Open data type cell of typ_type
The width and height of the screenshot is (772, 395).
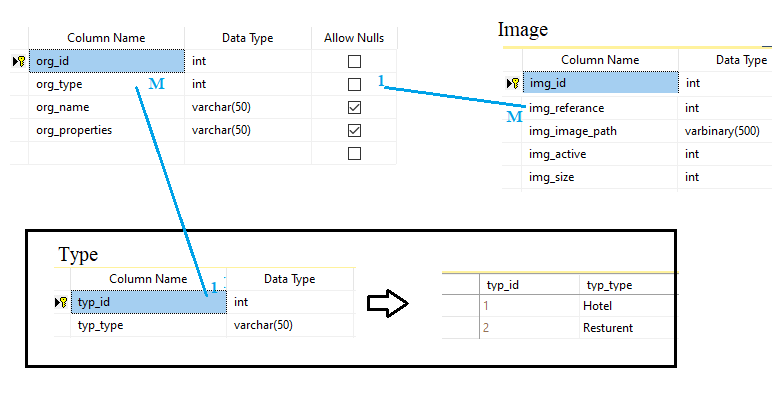290,326
